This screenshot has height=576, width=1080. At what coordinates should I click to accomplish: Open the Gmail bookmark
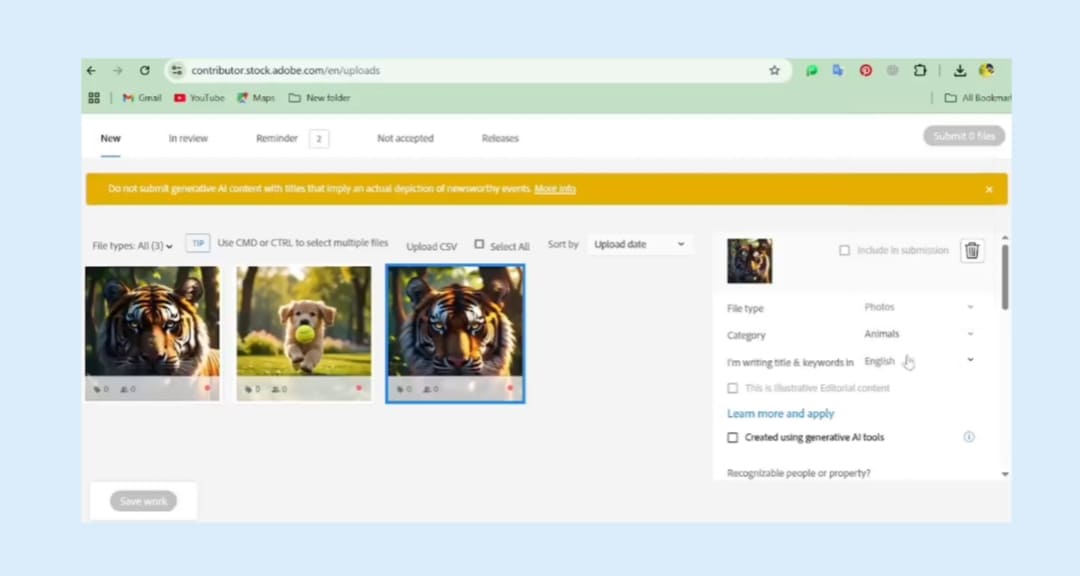pos(141,98)
